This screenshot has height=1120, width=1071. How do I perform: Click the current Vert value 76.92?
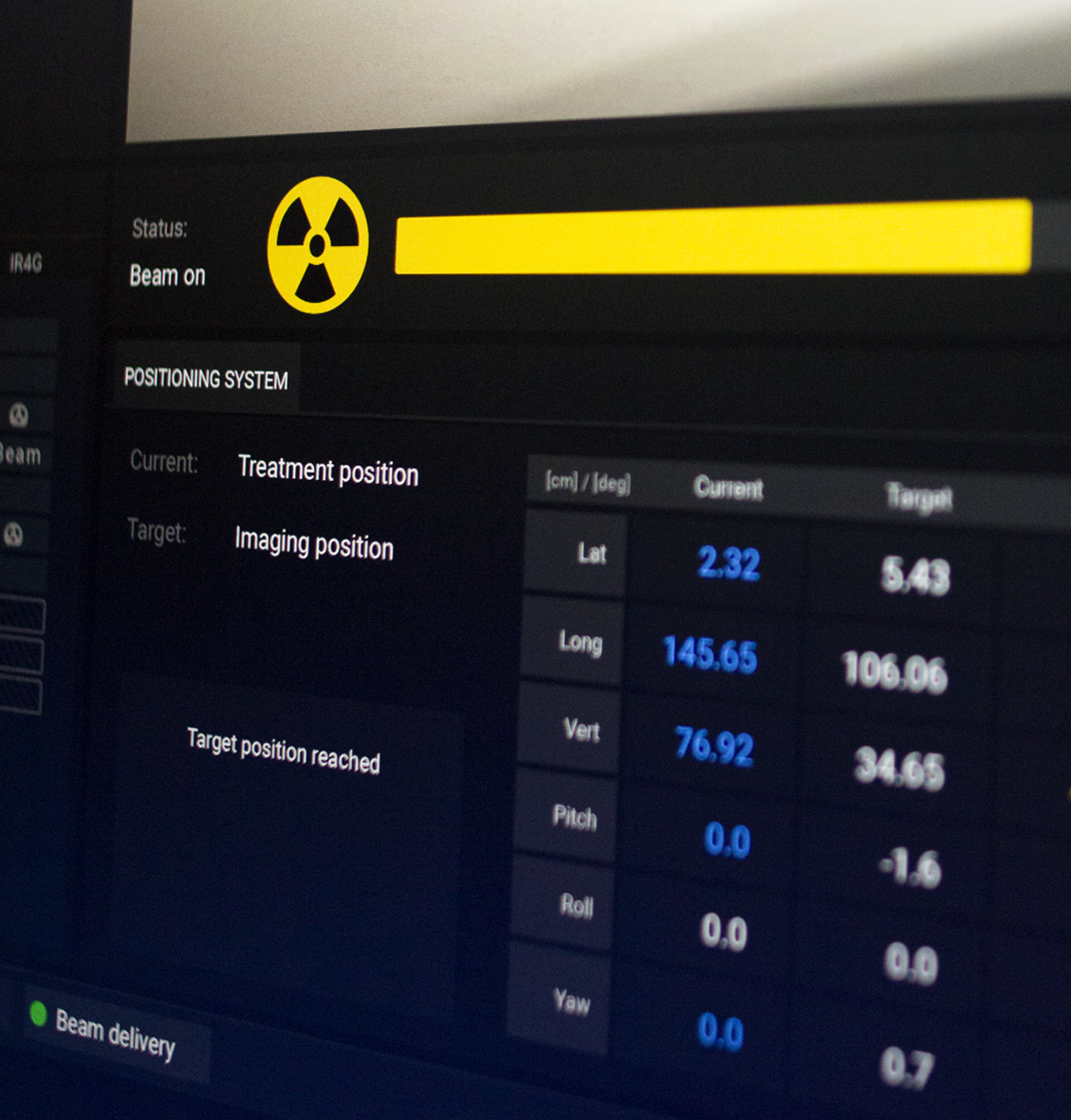pyautogui.click(x=714, y=746)
